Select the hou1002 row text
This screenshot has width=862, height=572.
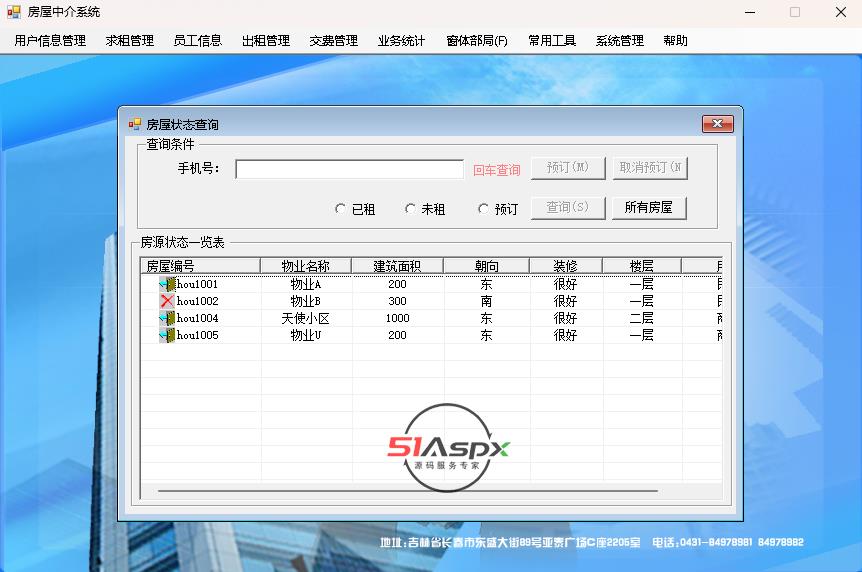[x=197, y=301]
